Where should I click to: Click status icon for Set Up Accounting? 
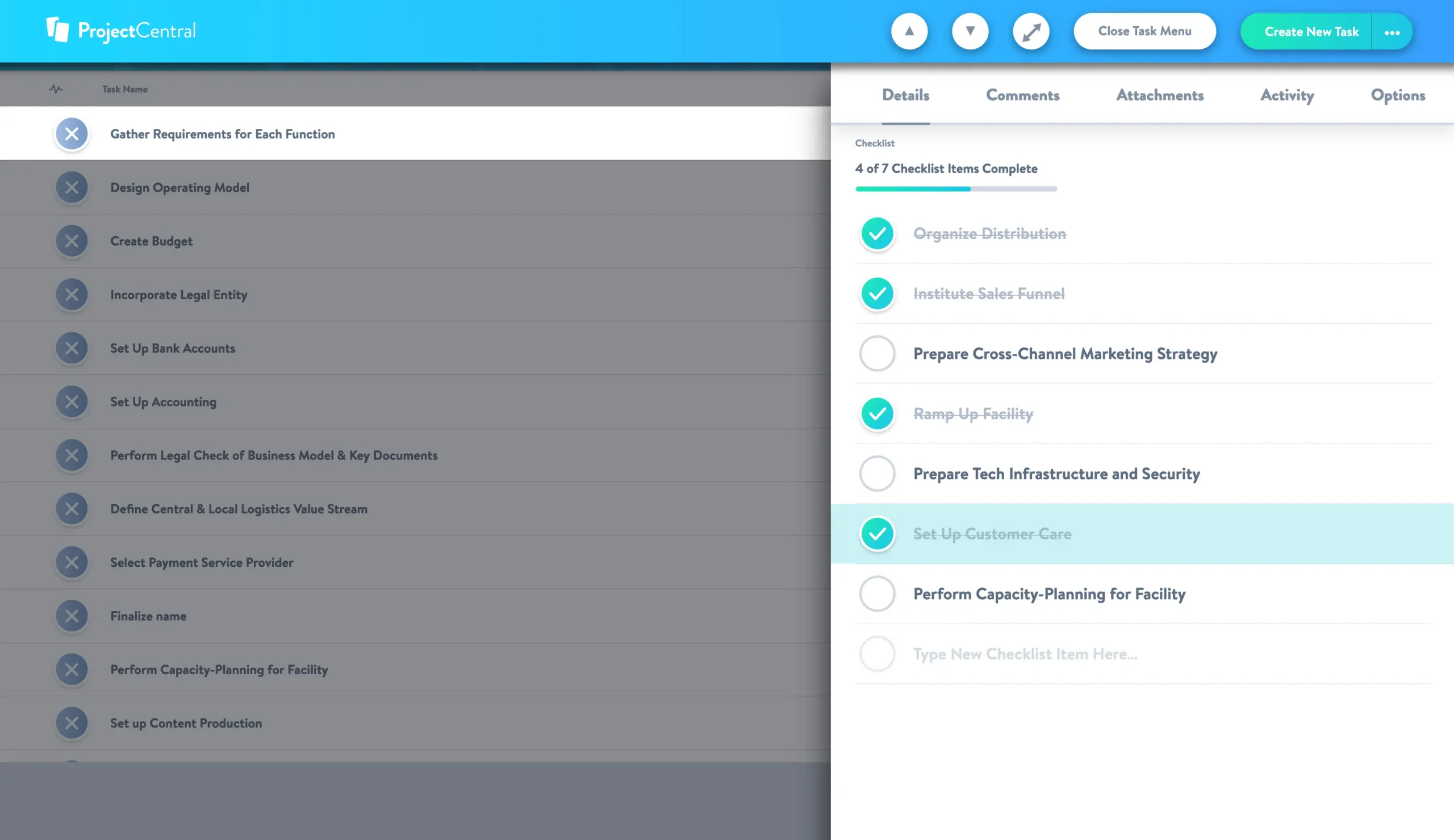point(72,402)
